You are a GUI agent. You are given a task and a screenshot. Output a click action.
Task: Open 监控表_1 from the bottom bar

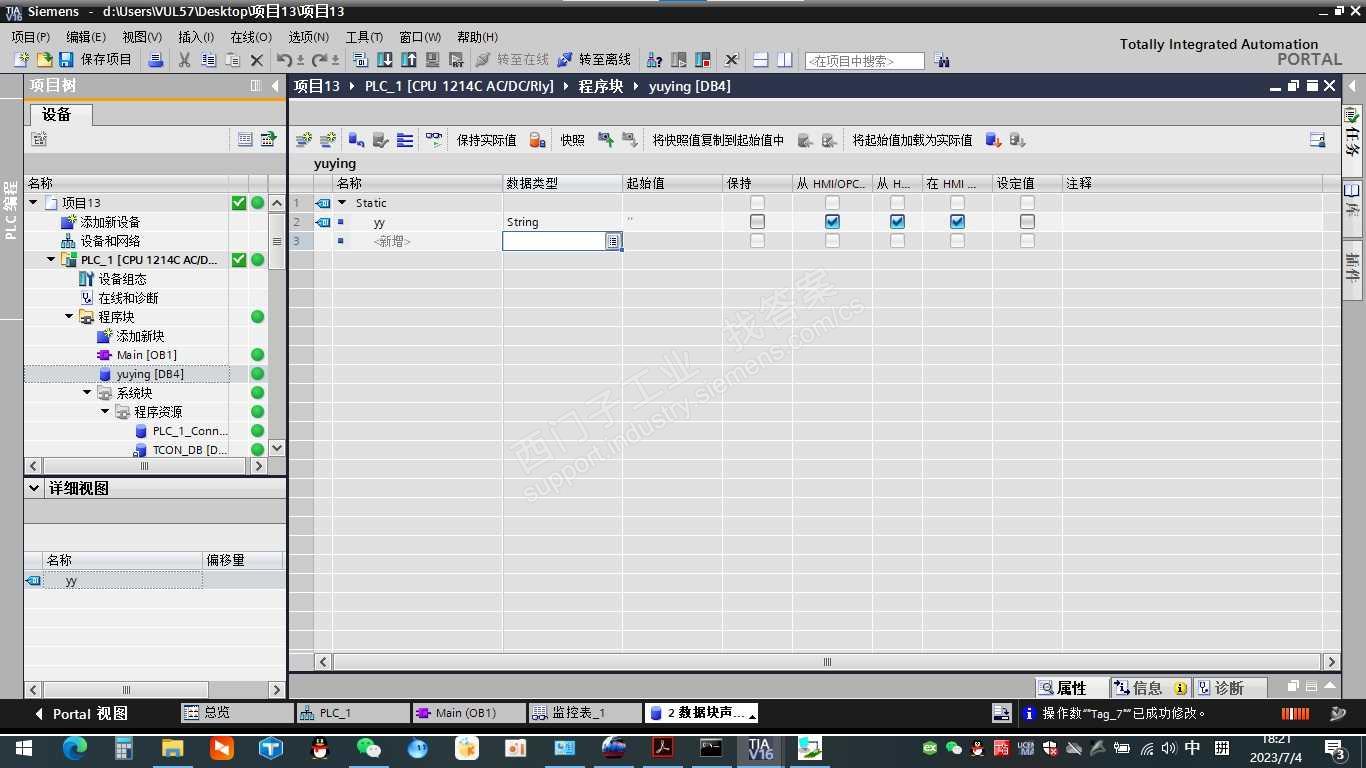tap(584, 713)
